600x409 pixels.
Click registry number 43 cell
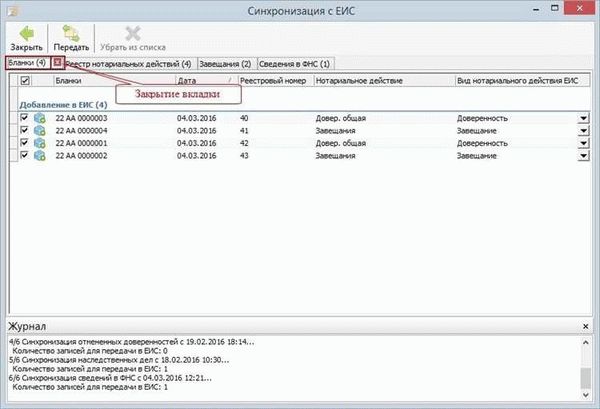coord(244,156)
